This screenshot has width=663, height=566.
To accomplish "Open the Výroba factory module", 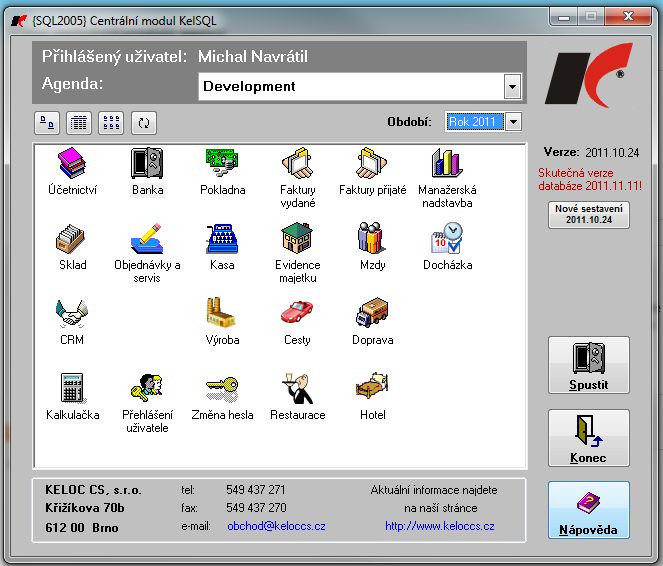I will (x=222, y=321).
